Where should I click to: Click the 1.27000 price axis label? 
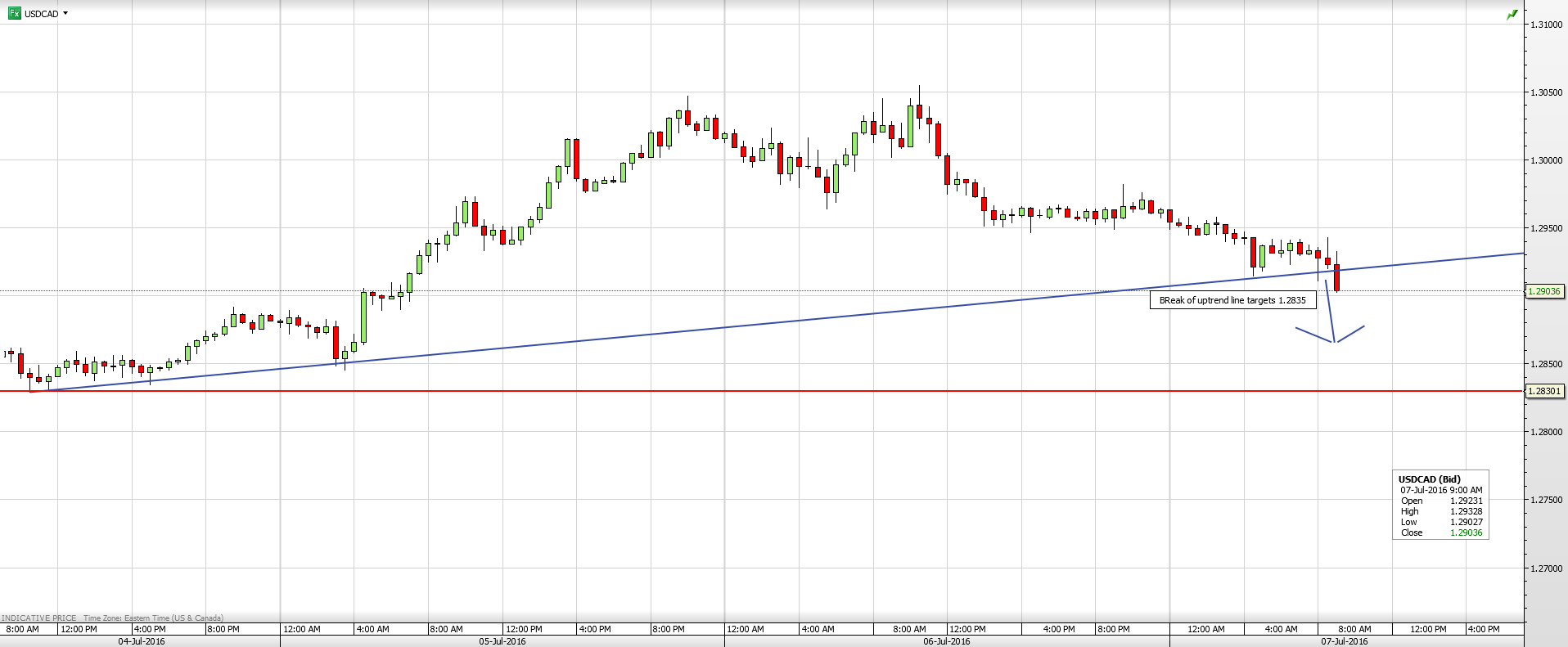[x=1546, y=568]
